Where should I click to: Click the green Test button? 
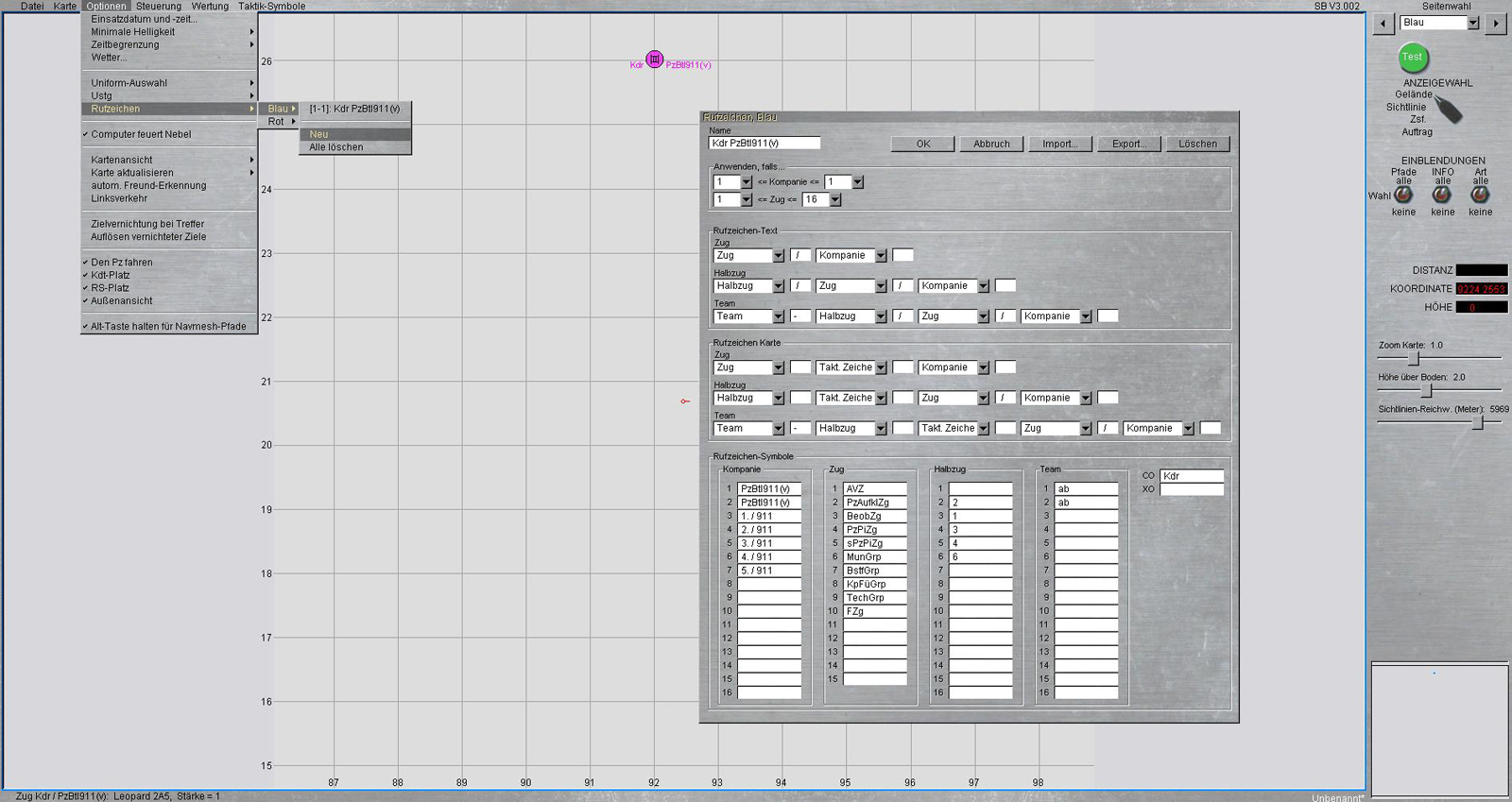pyautogui.click(x=1412, y=58)
